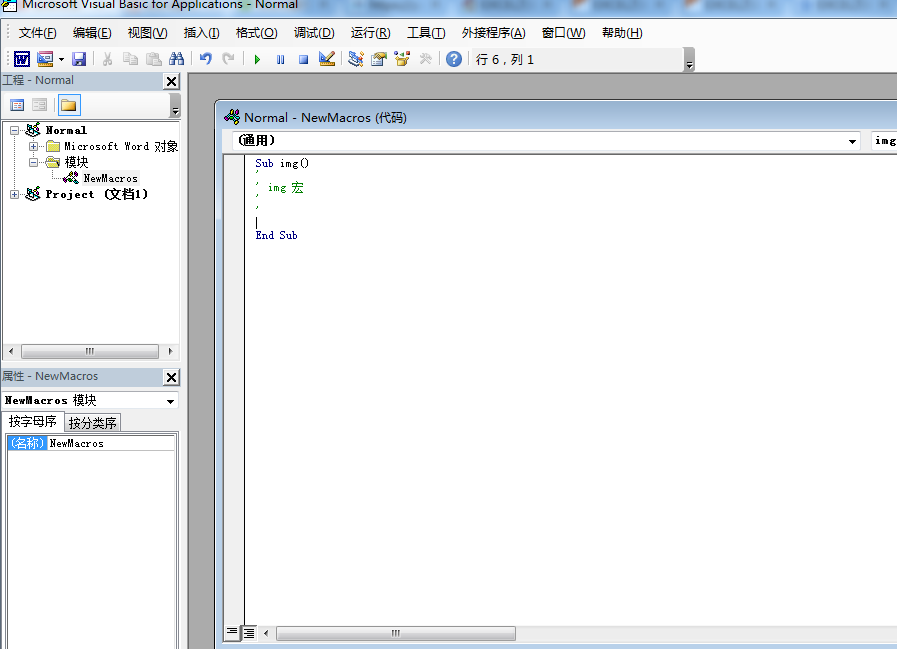Image resolution: width=897 pixels, height=649 pixels.
Task: Open Visual Basic Help question icon
Action: [x=454, y=59]
